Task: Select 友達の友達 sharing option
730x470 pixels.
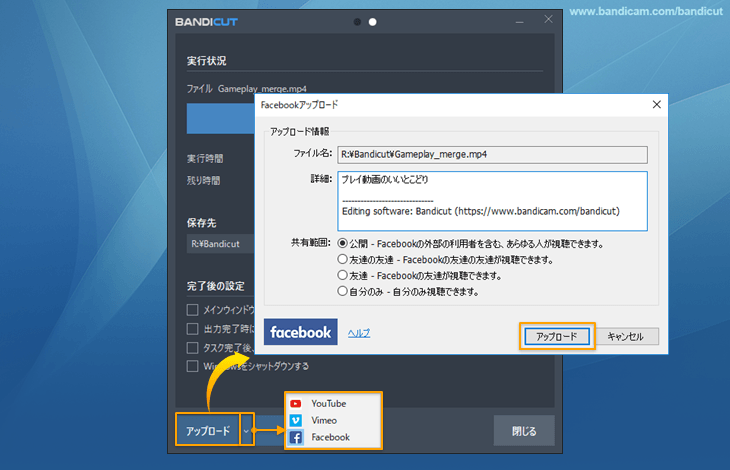Action: coord(343,259)
